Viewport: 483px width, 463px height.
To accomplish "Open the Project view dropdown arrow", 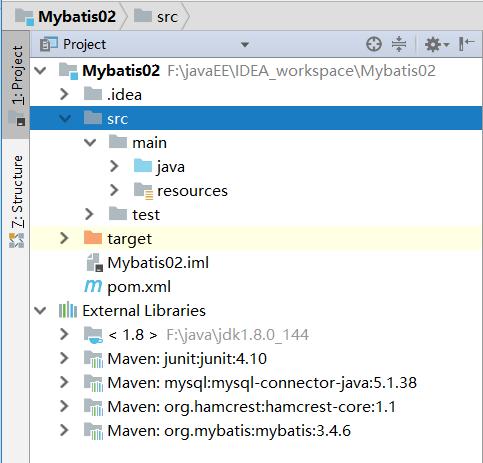I will point(245,45).
